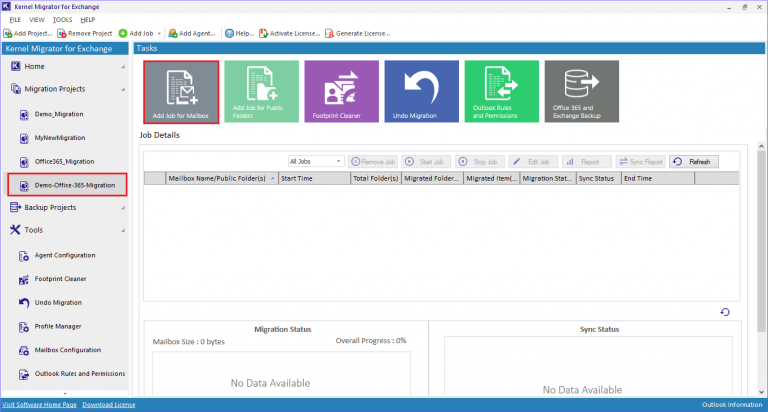Click the Remove Job button
The image size is (768, 412).
(373, 162)
